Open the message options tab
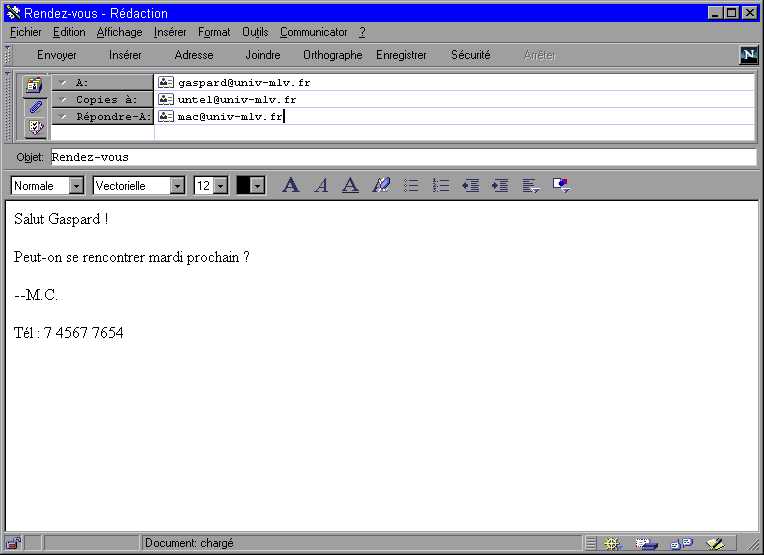The image size is (764, 555). (35, 127)
